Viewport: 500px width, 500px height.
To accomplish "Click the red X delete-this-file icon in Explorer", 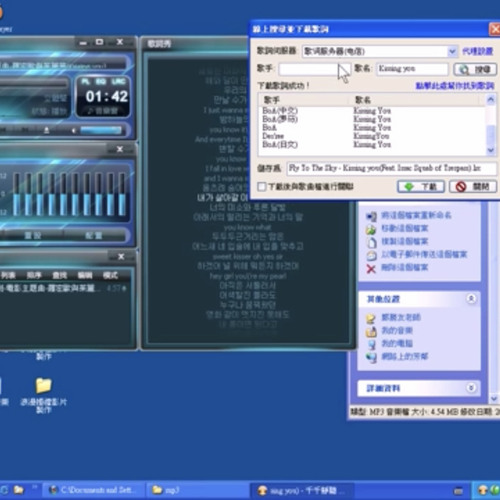I will point(371,269).
